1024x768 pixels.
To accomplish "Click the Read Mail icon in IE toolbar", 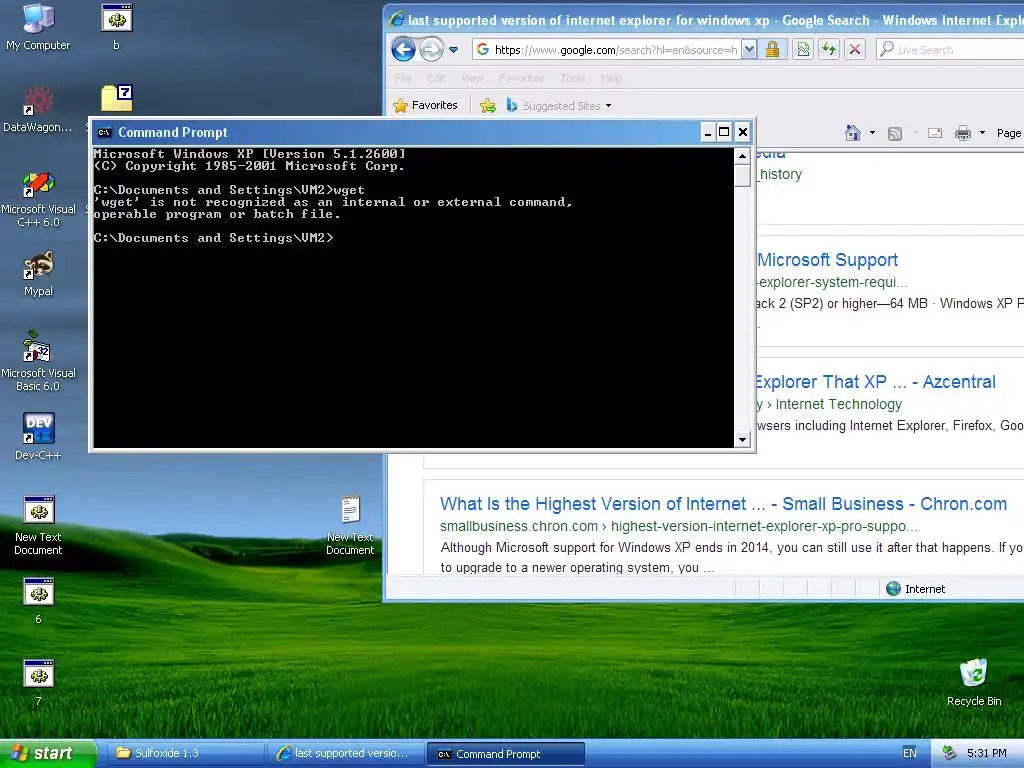I will (935, 133).
